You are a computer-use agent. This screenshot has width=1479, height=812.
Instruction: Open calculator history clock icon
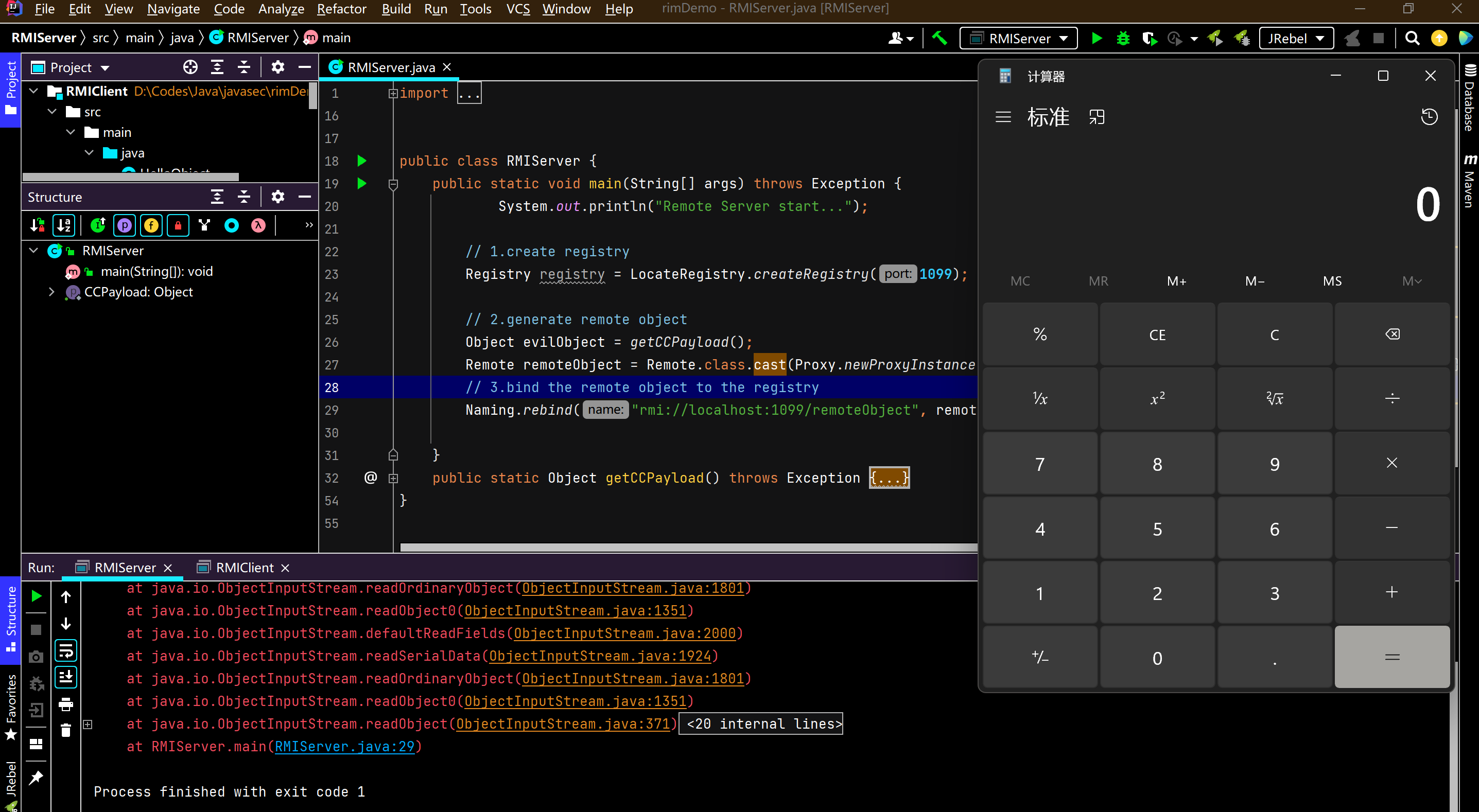point(1429,117)
